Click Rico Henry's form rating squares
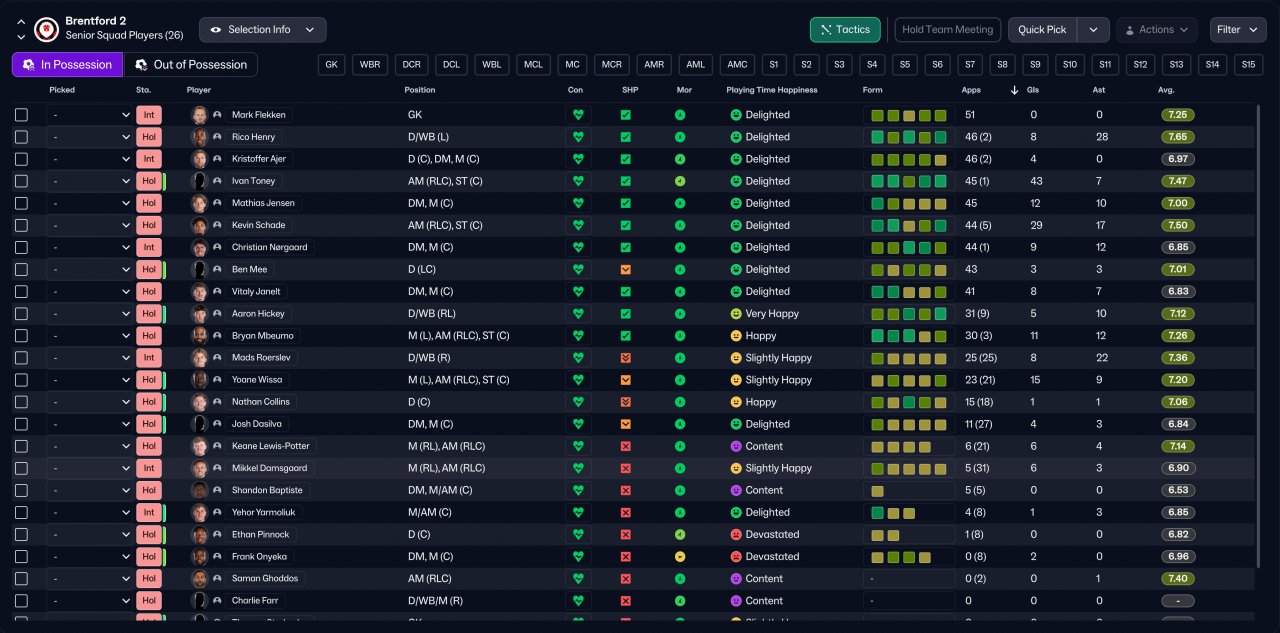1280x633 pixels. [908, 137]
